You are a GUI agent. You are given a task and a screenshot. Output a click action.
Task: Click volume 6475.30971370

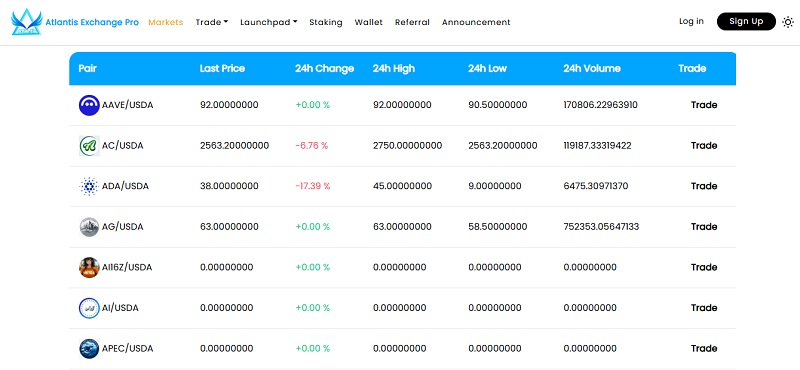tap(596, 186)
